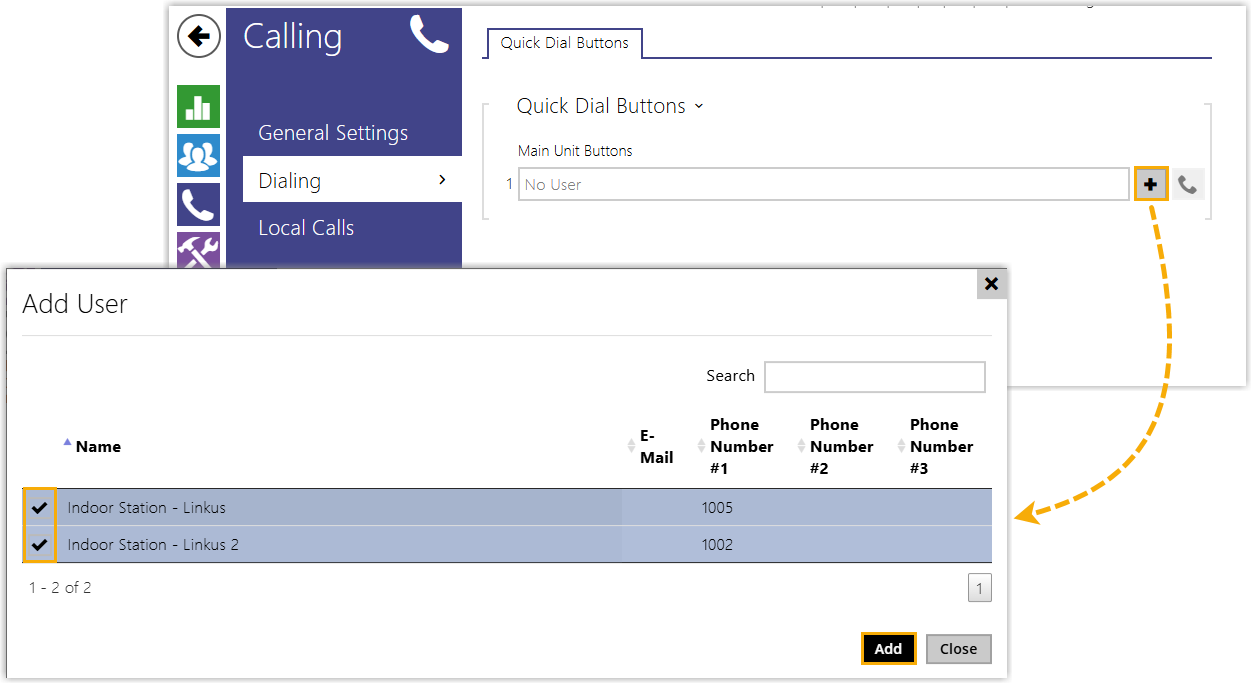The image size is (1252, 684).
Task: Sort the user list by Name
Action: tap(98, 447)
